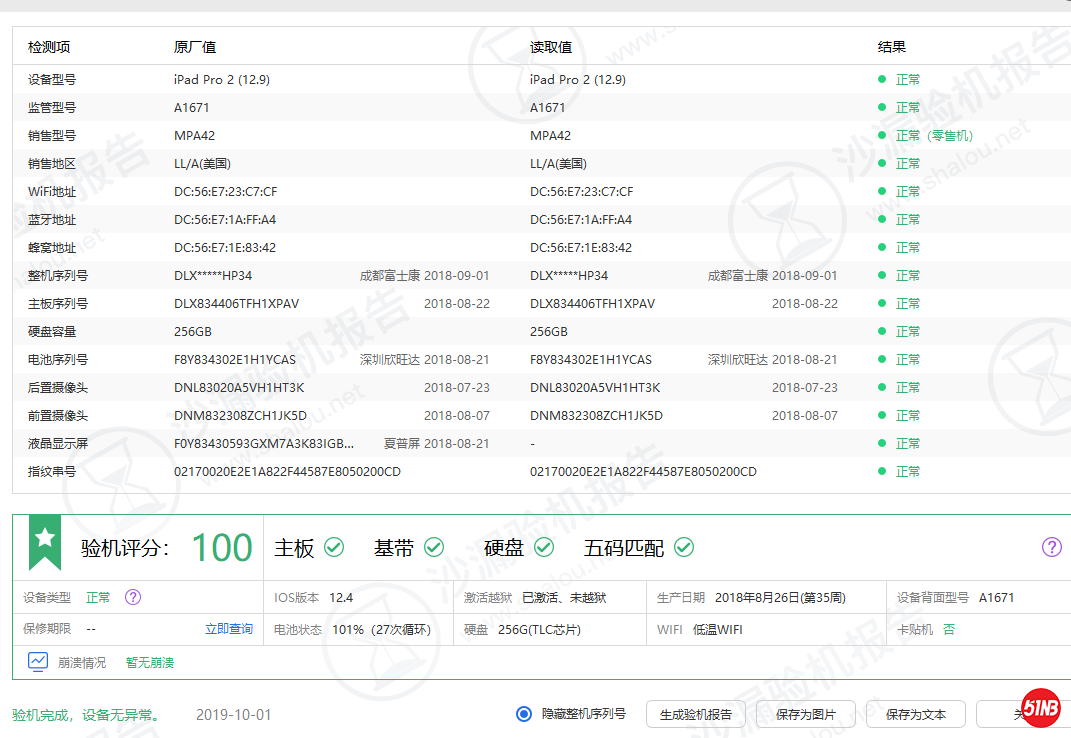Click the 原厂值 column header
Viewport: 1071px width, 738px height.
coord(195,47)
